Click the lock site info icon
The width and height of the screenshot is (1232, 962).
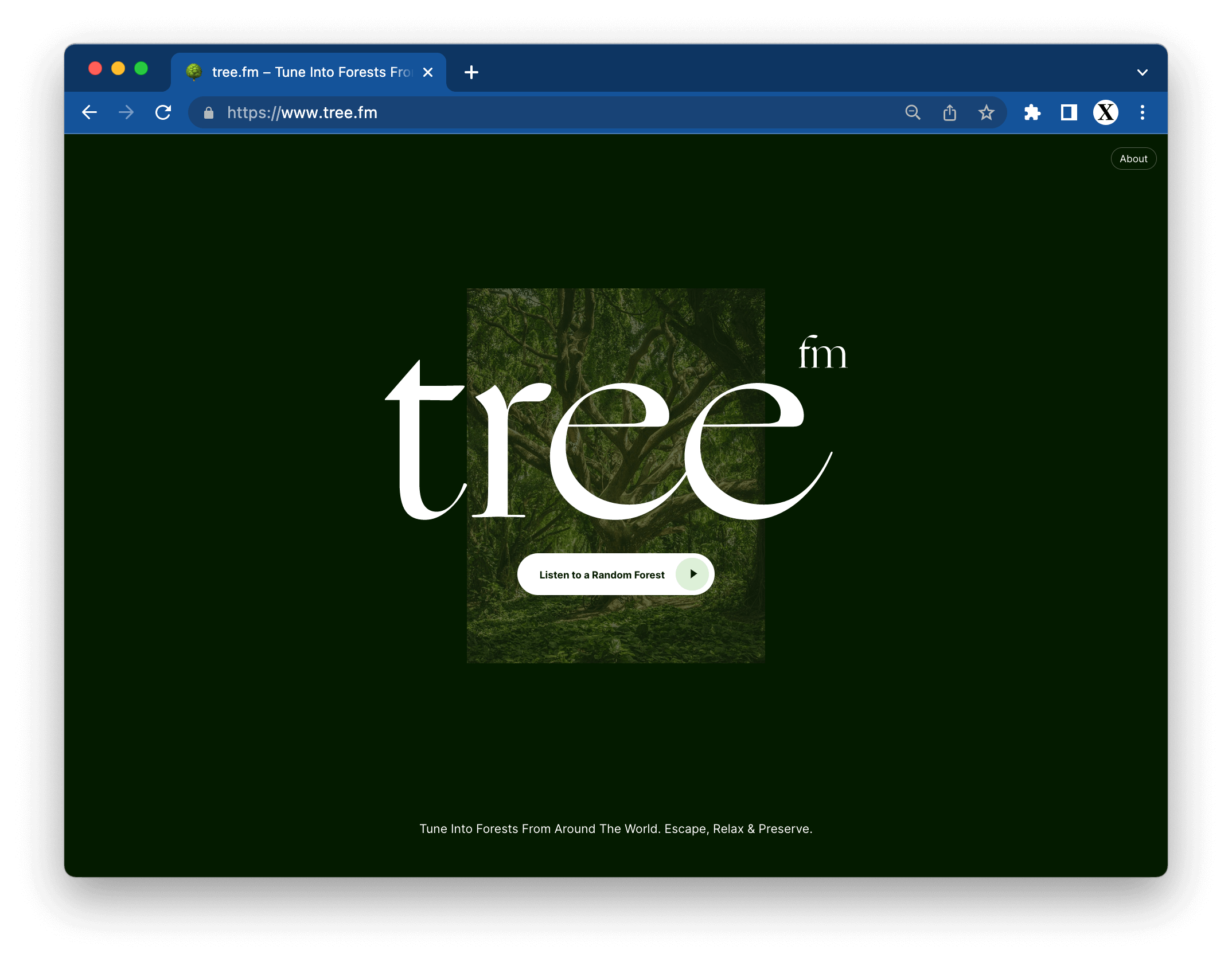209,113
